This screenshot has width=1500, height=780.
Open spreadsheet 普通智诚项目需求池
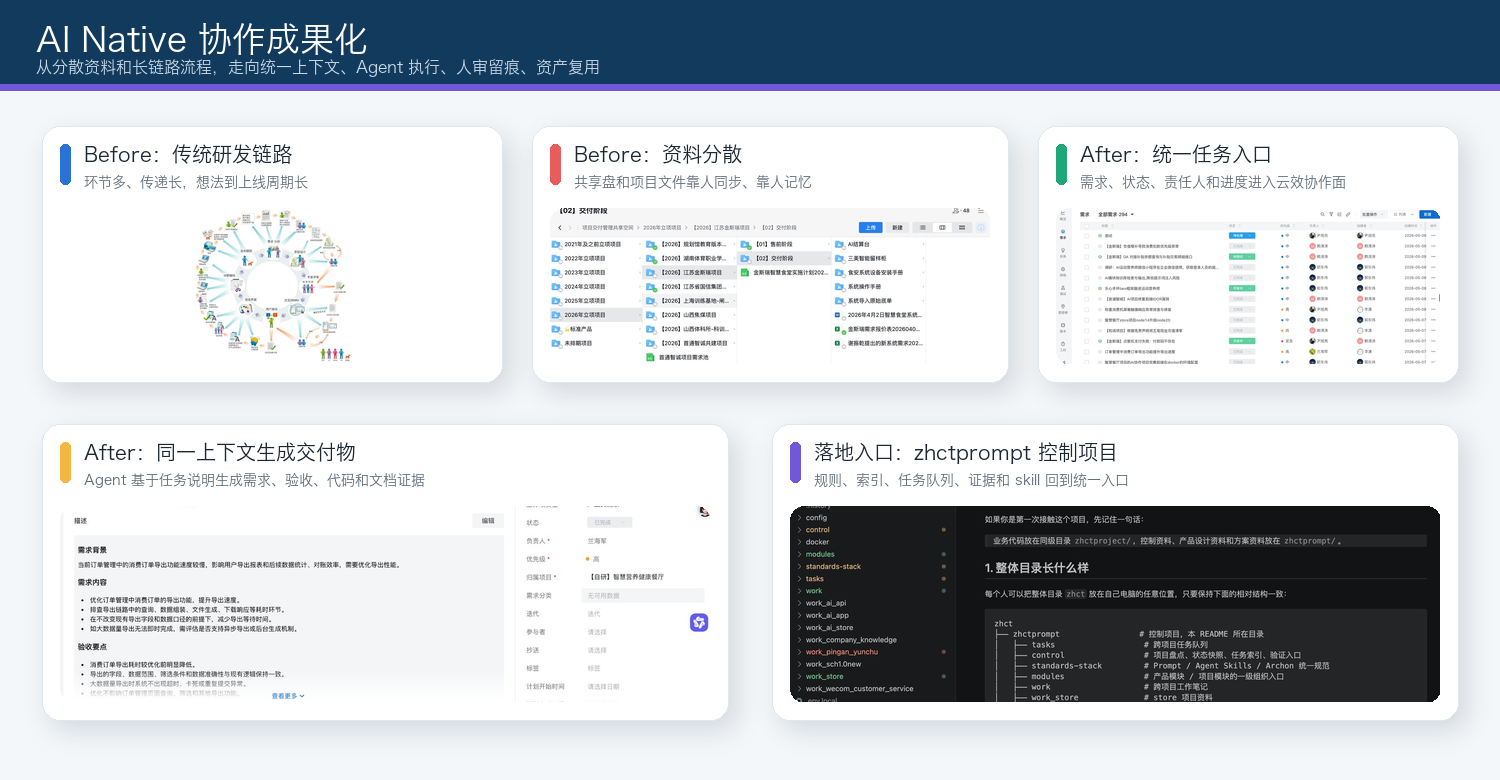click(679, 357)
